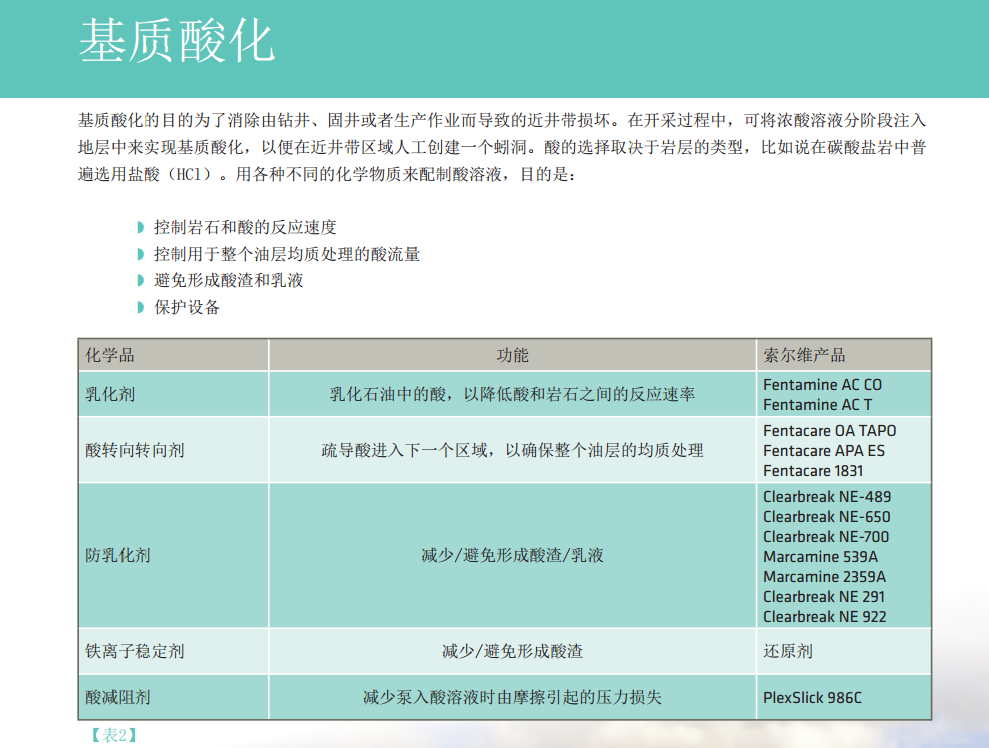Select product Clearbreak NE-489
989x748 pixels.
pos(827,497)
